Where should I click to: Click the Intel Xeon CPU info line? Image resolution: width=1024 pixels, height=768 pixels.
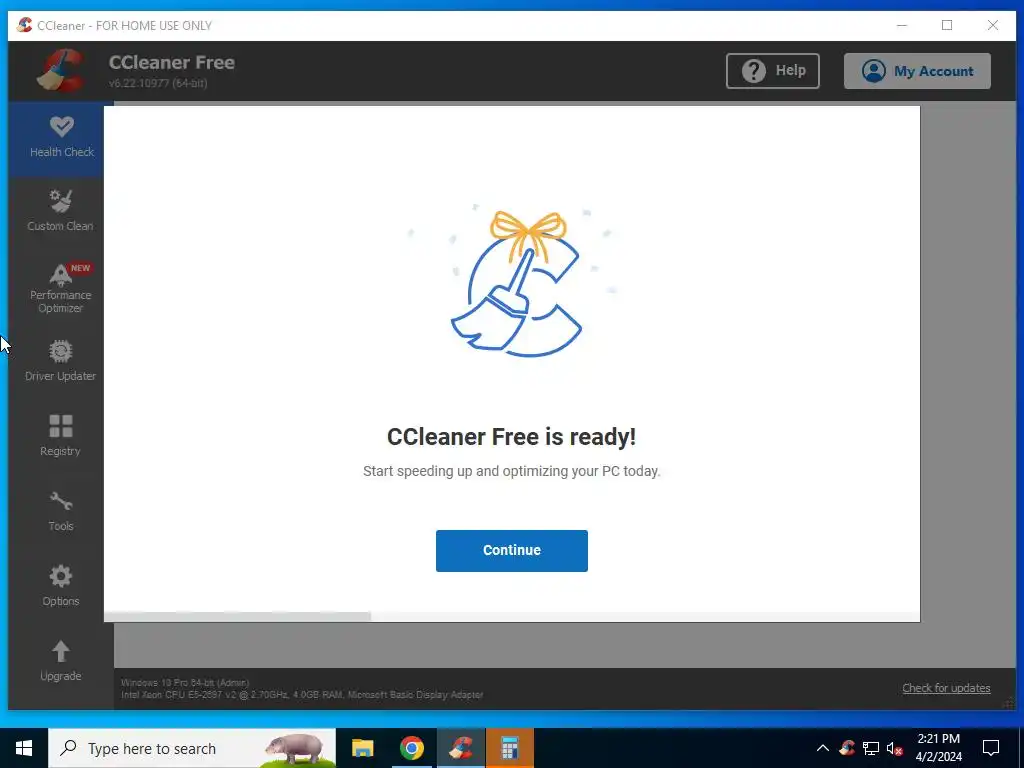click(x=302, y=695)
